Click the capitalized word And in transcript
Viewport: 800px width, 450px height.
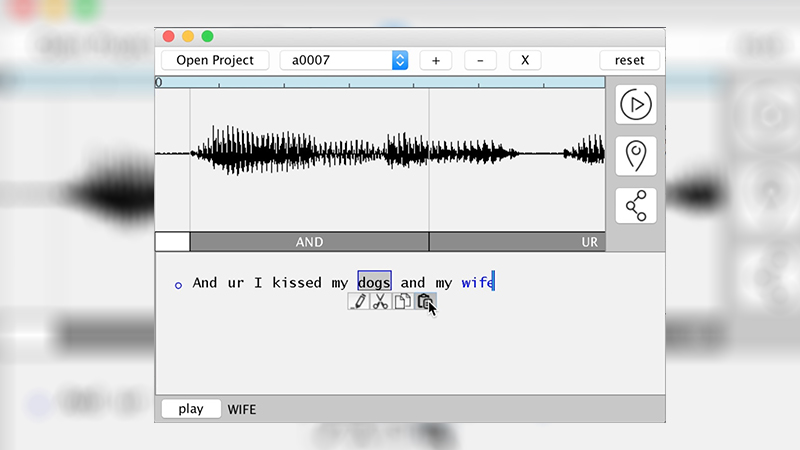pos(205,283)
